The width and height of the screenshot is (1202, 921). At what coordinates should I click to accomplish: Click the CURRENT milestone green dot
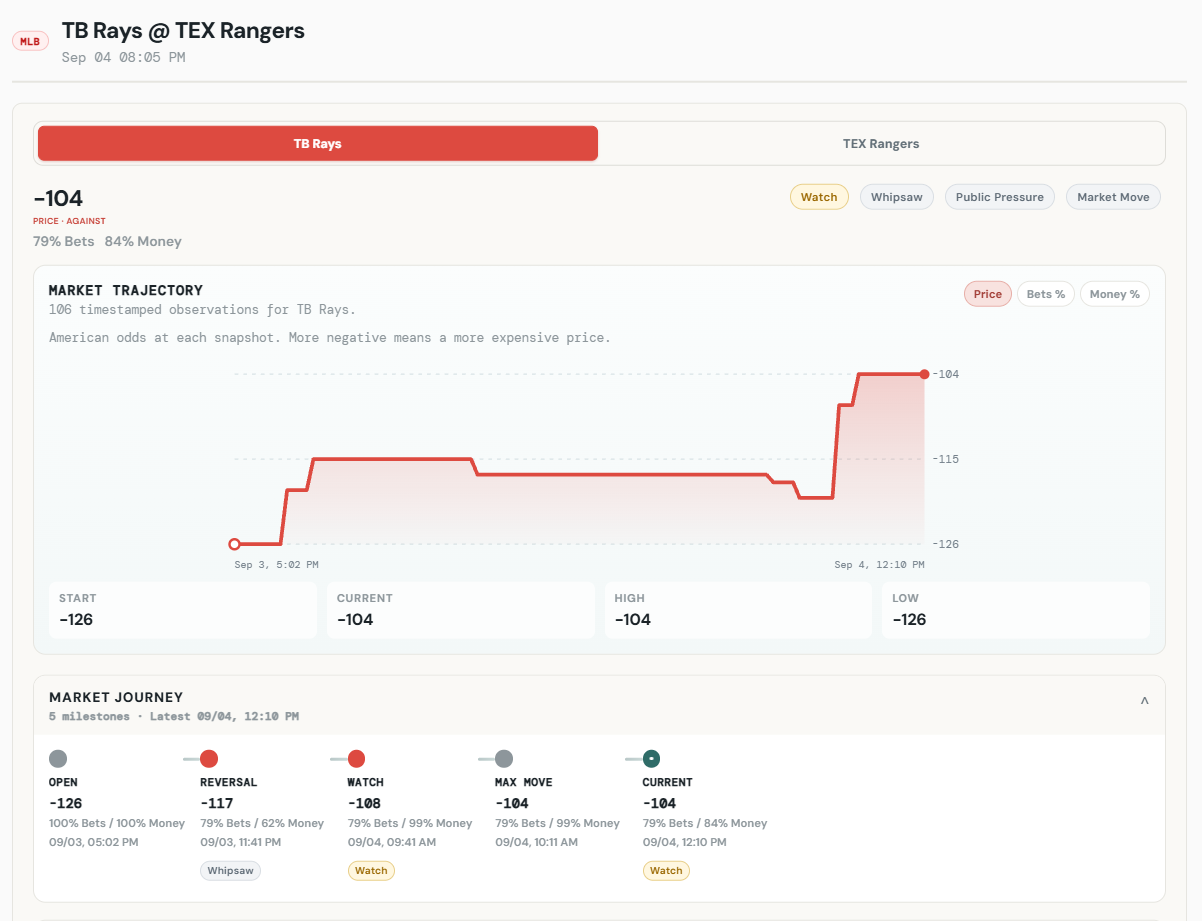pos(651,759)
